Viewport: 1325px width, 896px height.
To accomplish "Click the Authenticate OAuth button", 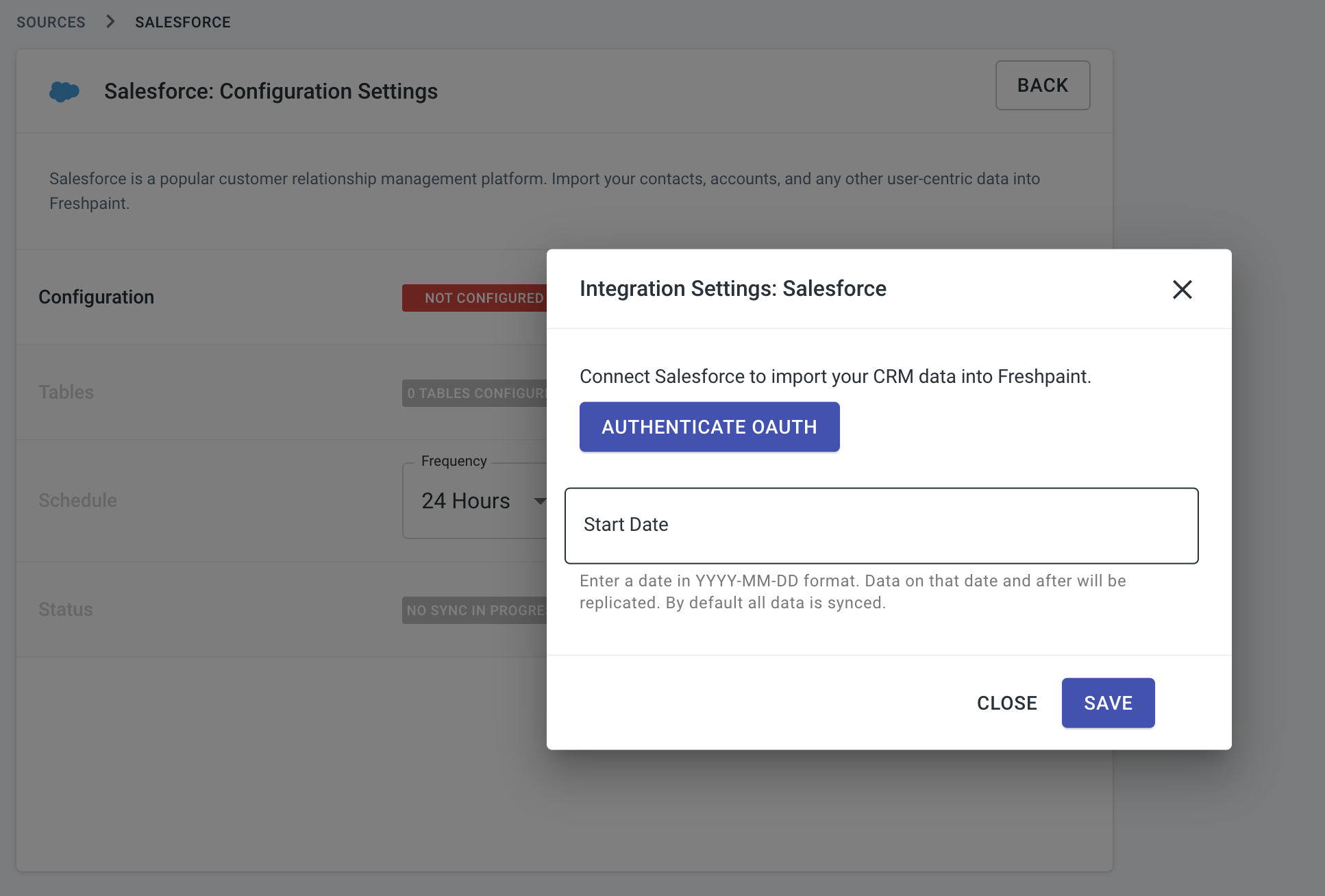I will [x=709, y=427].
